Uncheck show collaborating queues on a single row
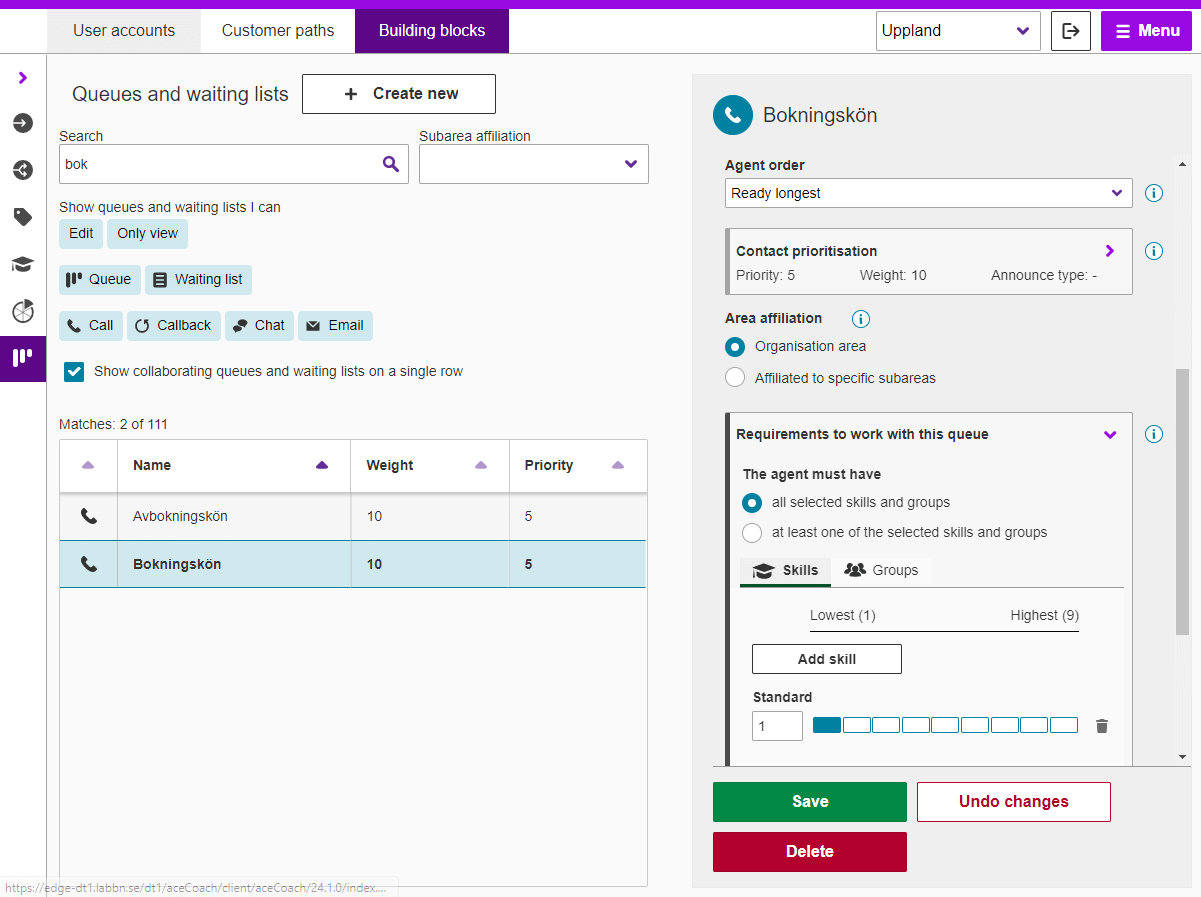 coord(73,371)
